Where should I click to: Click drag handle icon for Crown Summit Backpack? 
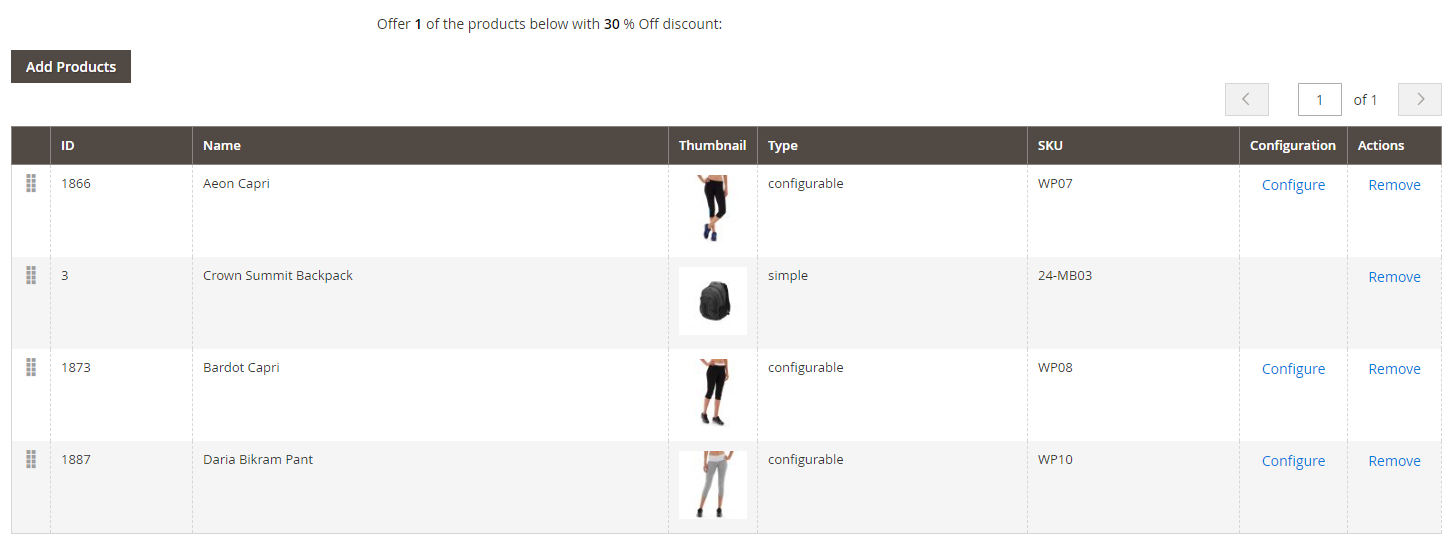pos(31,275)
